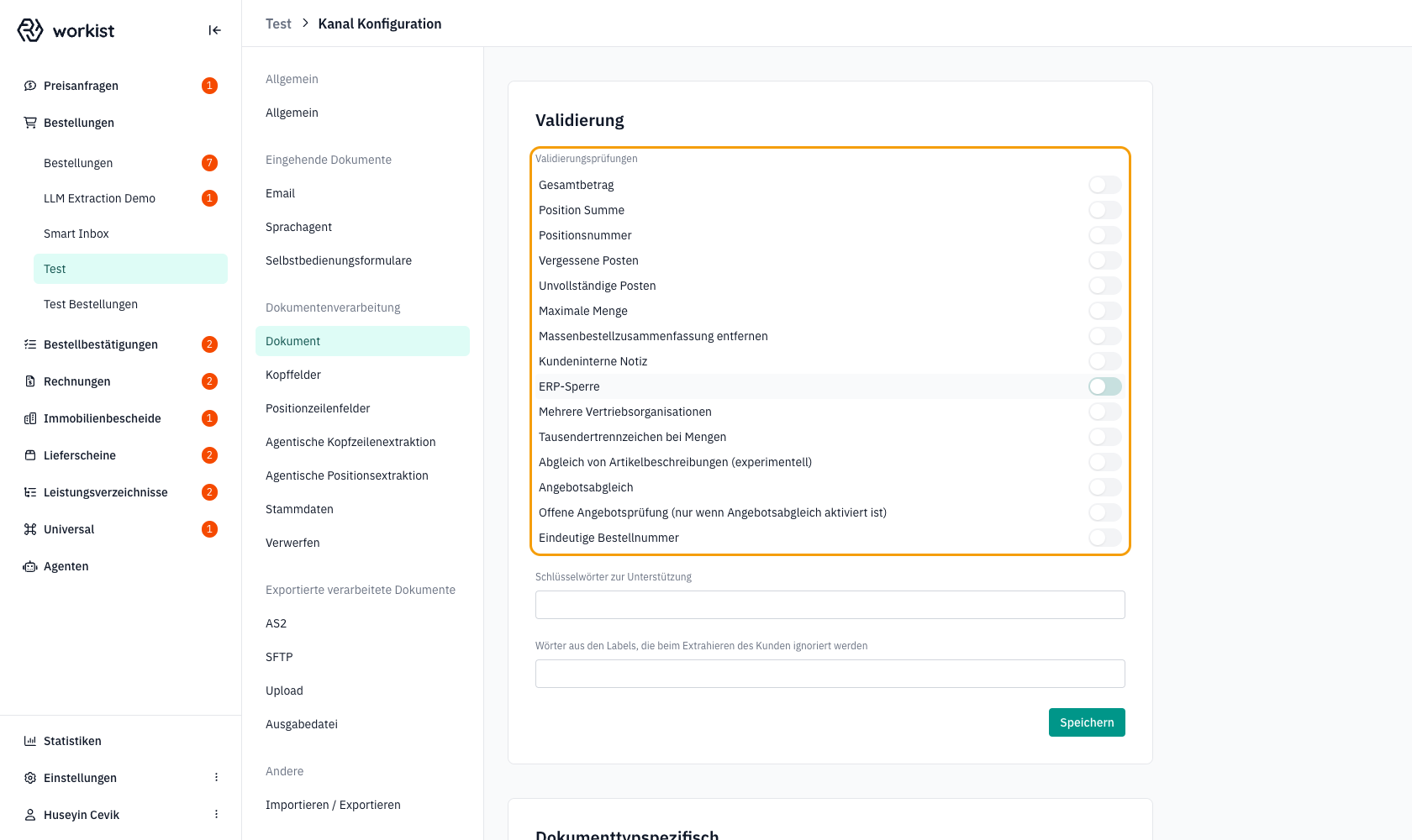Screen dimensions: 1412x840
Task: Open Importieren / Exportieren page
Action: [362, 805]
